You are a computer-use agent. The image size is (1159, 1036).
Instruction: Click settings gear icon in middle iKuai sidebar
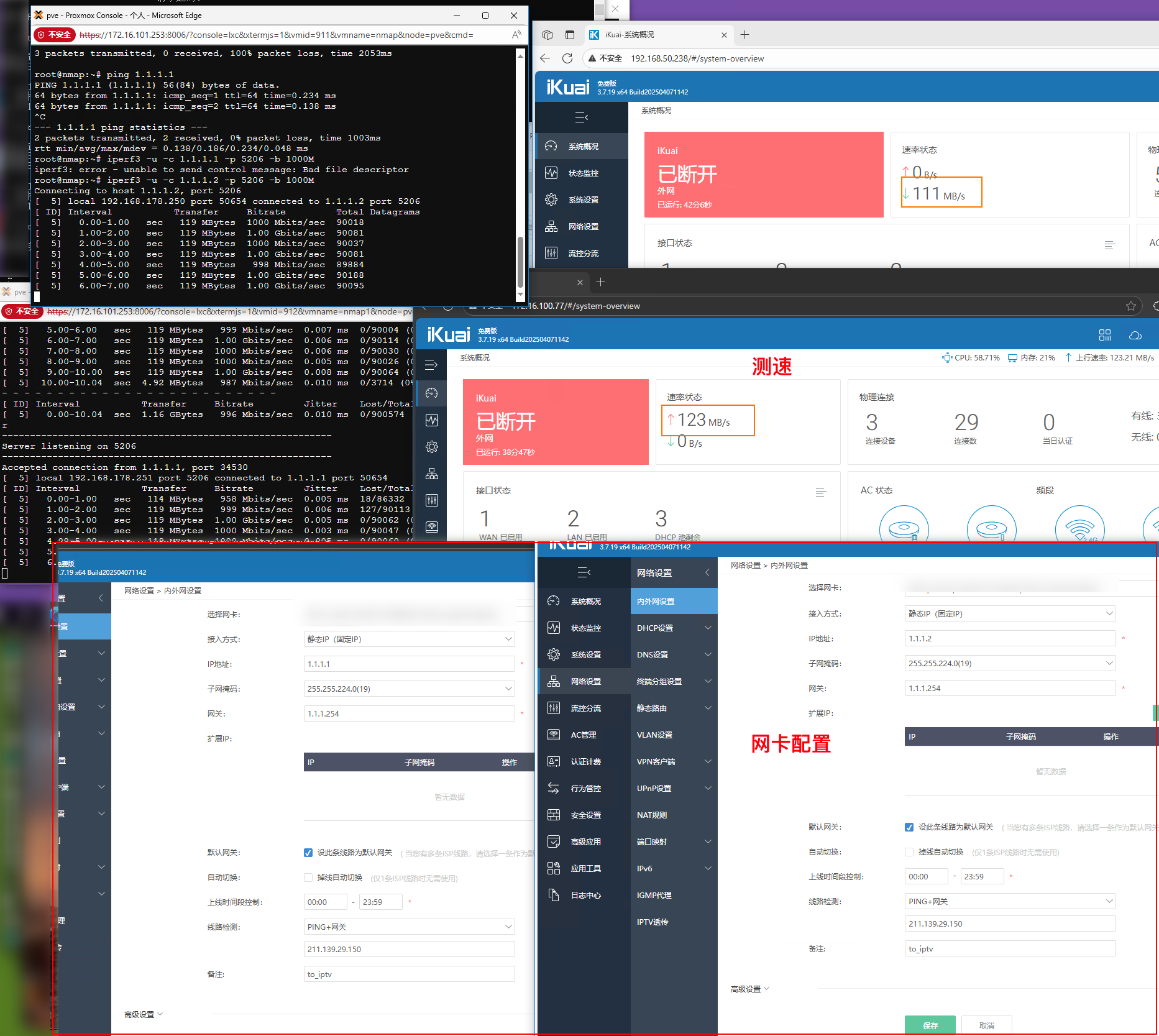(432, 447)
